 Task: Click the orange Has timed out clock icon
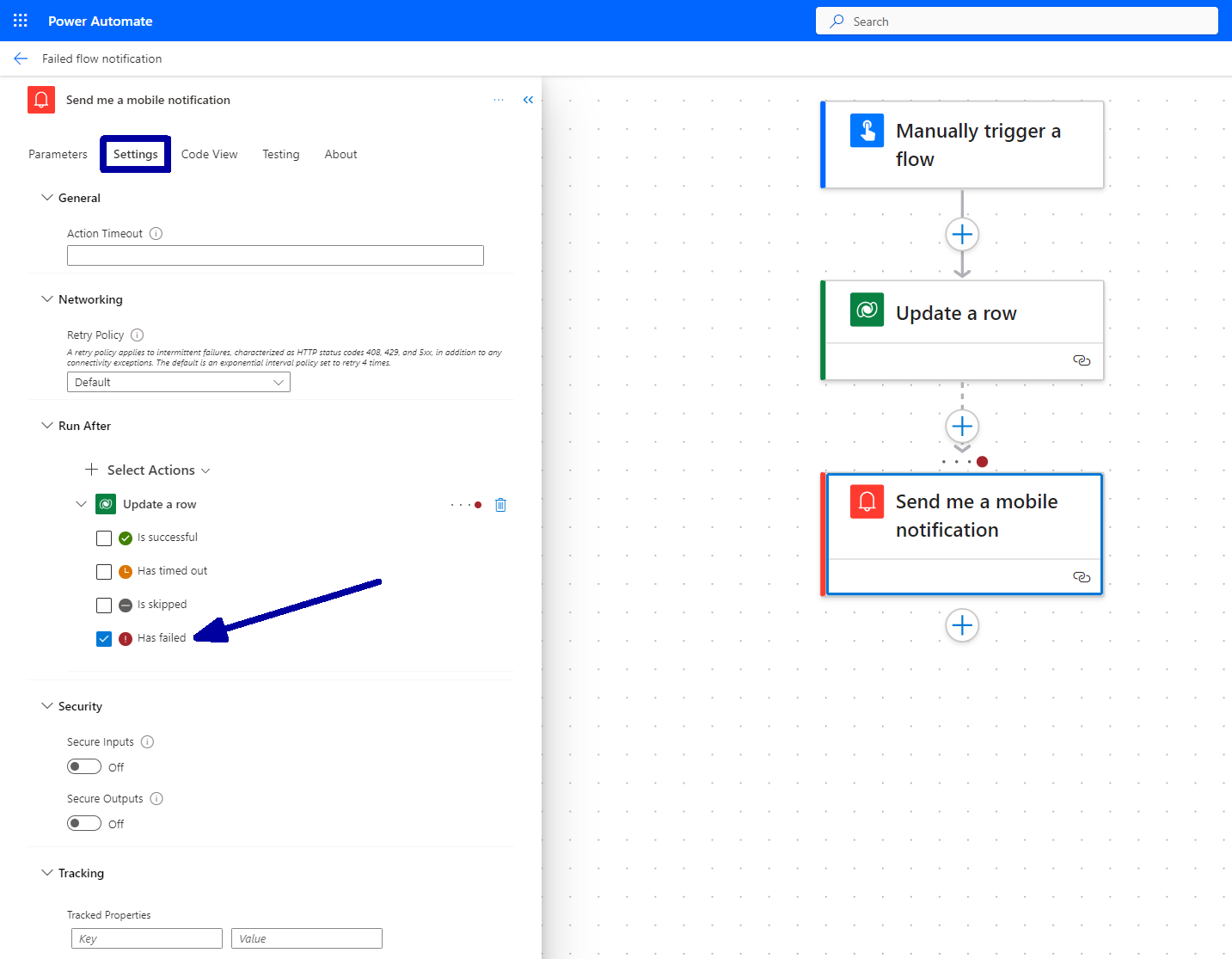126,572
